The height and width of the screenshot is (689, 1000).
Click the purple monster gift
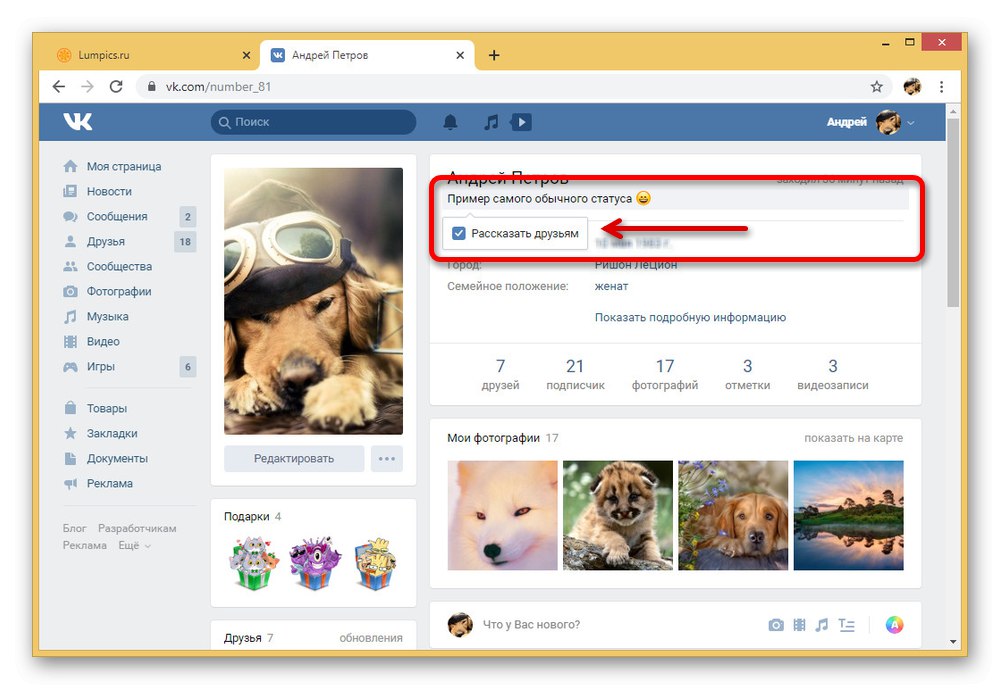pos(314,563)
